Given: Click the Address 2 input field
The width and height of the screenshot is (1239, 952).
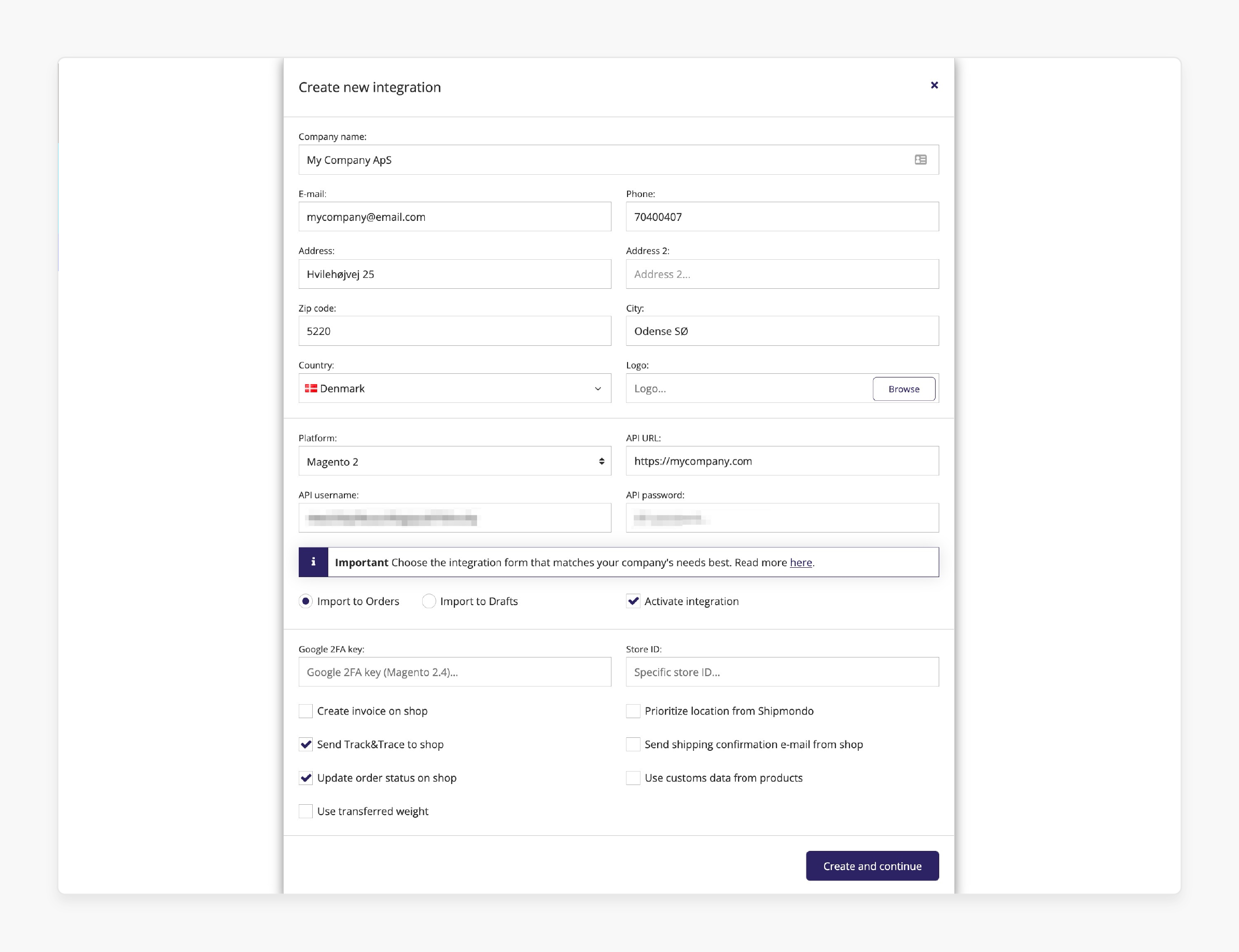Looking at the screenshot, I should [x=782, y=274].
